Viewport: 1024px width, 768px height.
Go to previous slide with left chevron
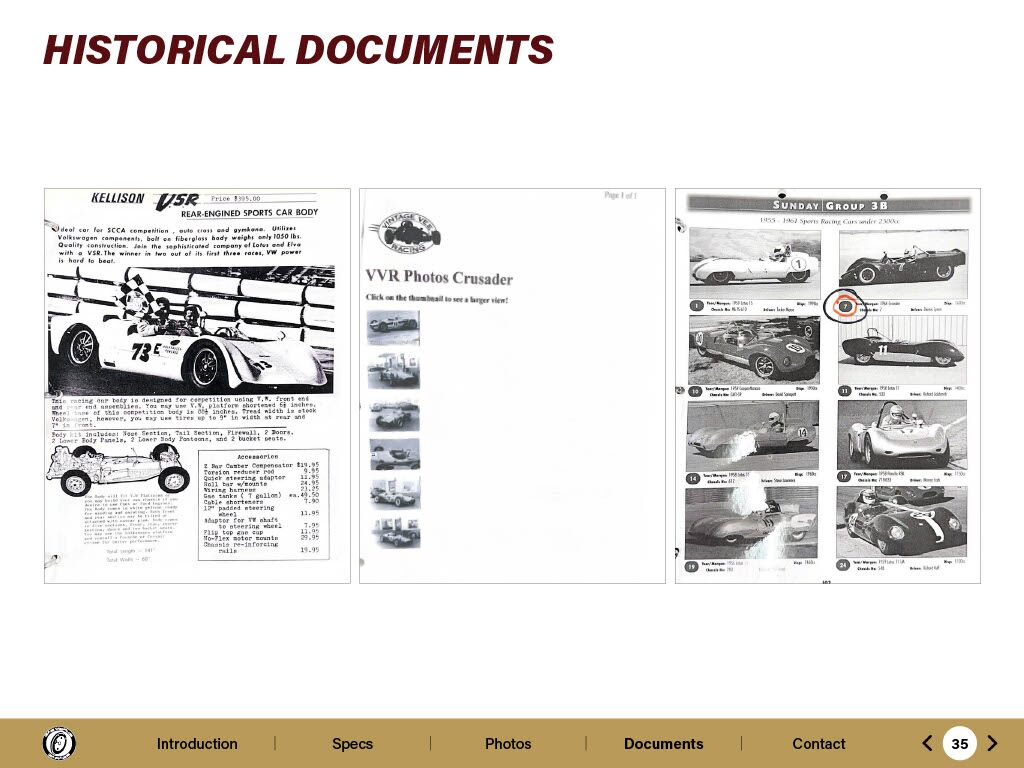click(x=927, y=743)
